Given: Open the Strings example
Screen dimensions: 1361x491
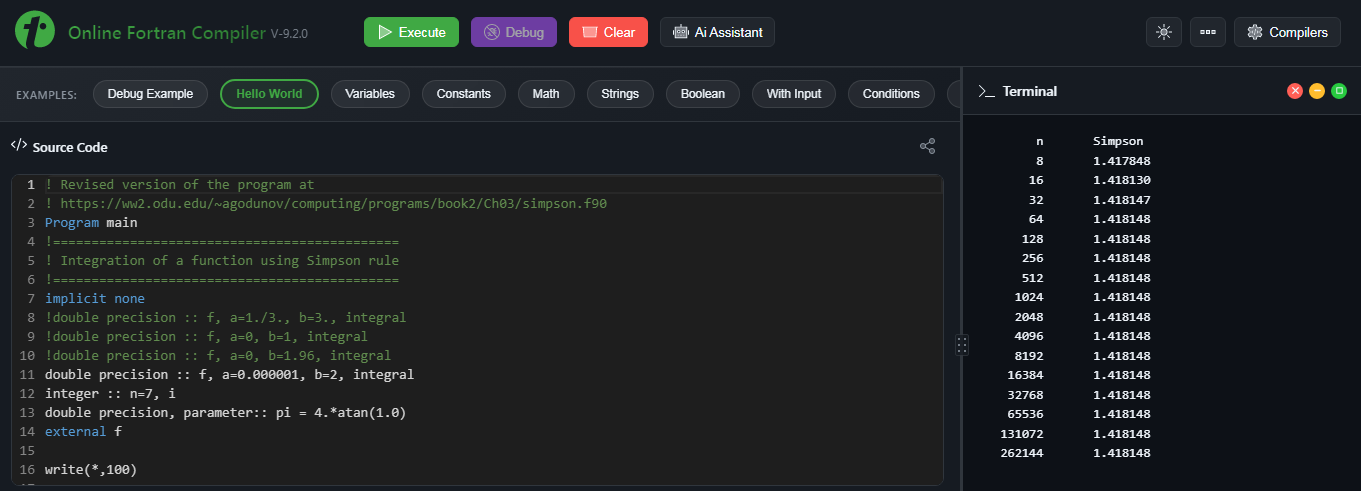Looking at the screenshot, I should 620,94.
